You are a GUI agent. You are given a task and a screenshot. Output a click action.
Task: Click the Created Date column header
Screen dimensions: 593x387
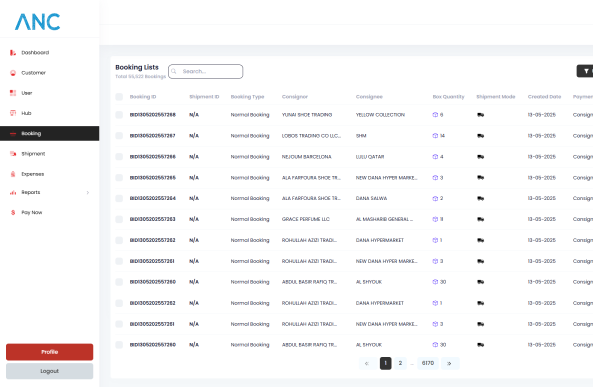545,97
